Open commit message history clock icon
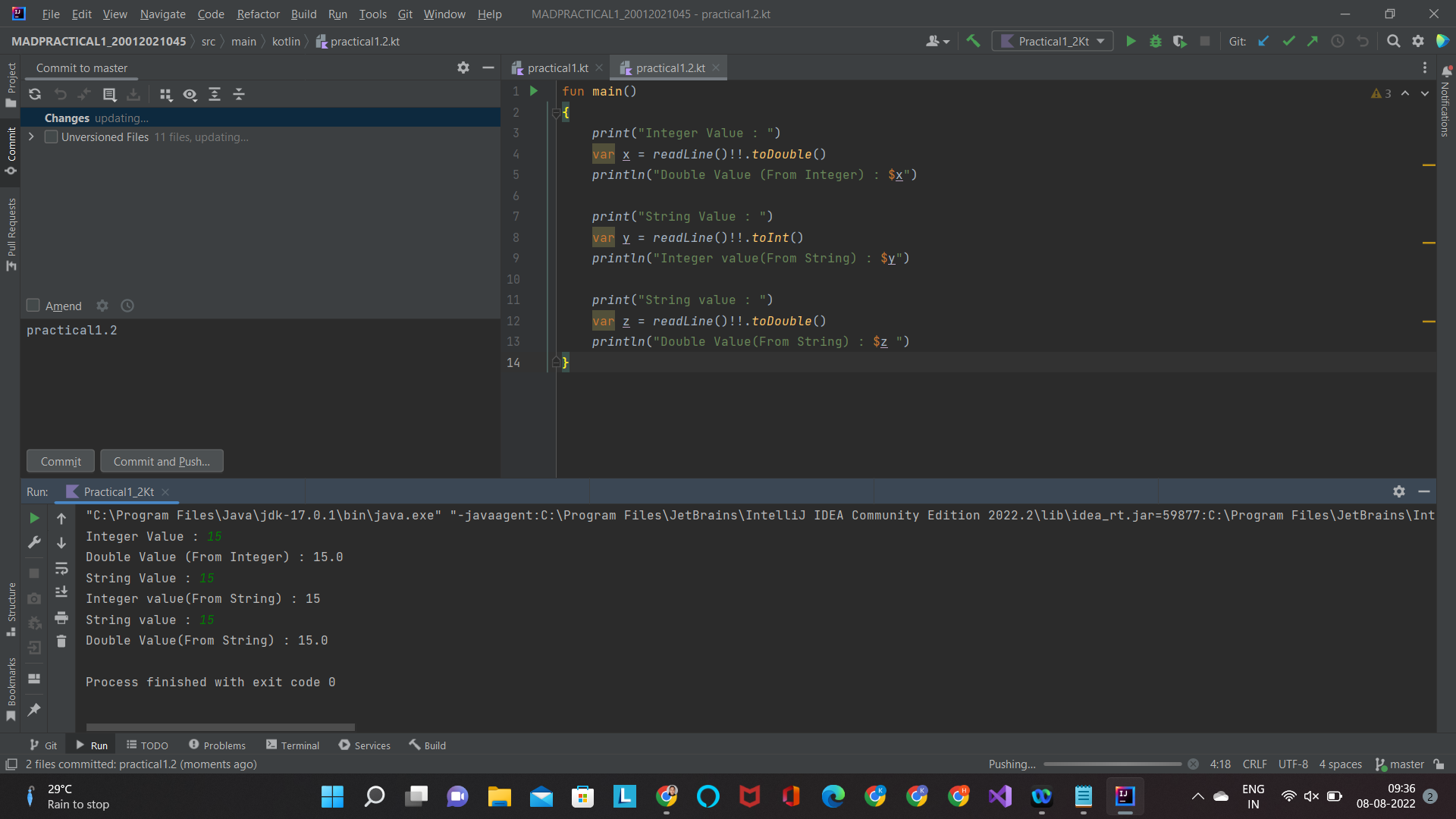1456x819 pixels. tap(127, 306)
